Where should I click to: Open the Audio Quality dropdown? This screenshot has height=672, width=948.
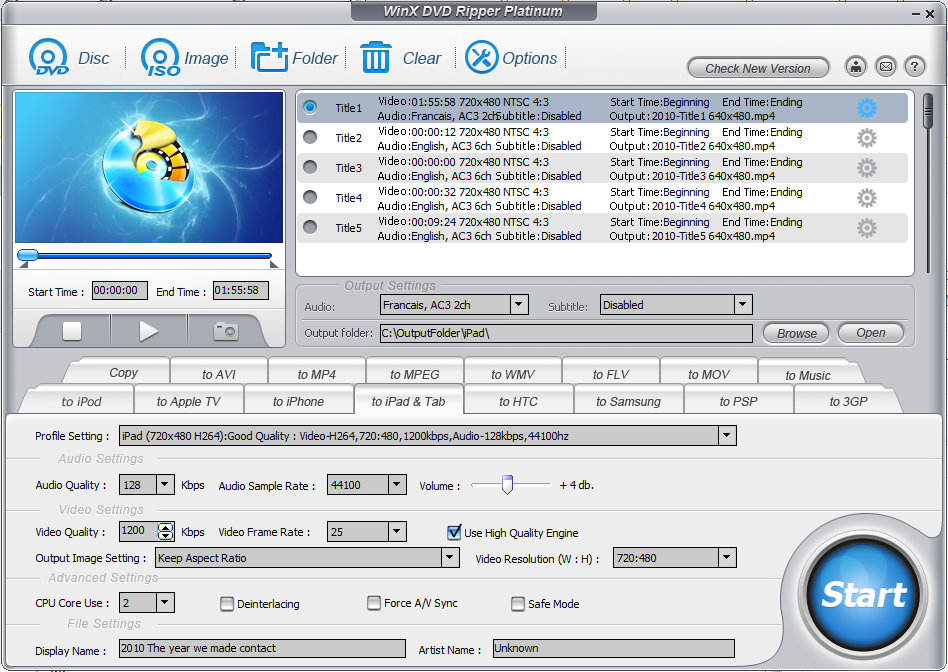pos(165,484)
